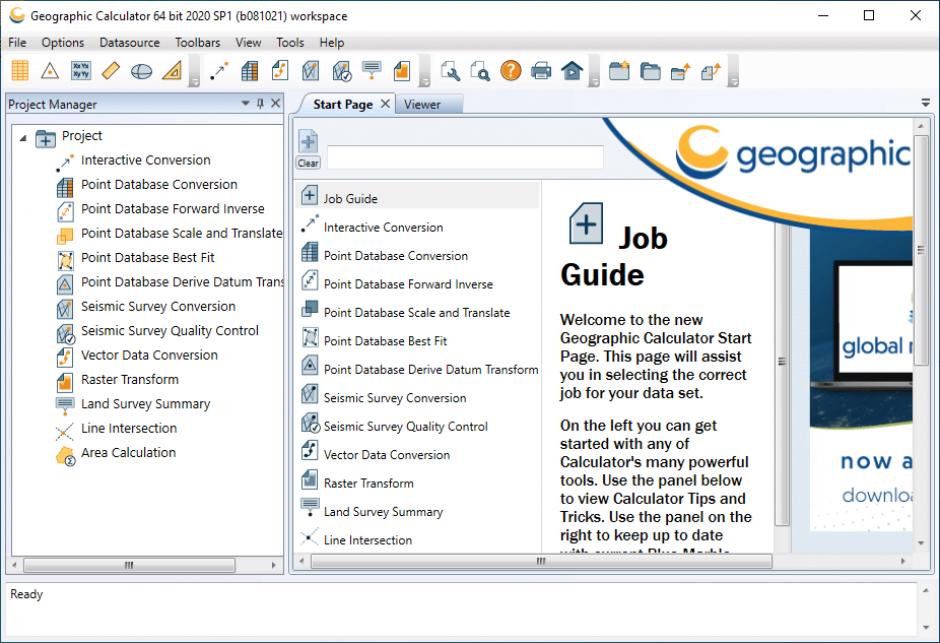Click the XY coordinate format toolbar icon
The height and width of the screenshot is (643, 940).
pos(81,71)
